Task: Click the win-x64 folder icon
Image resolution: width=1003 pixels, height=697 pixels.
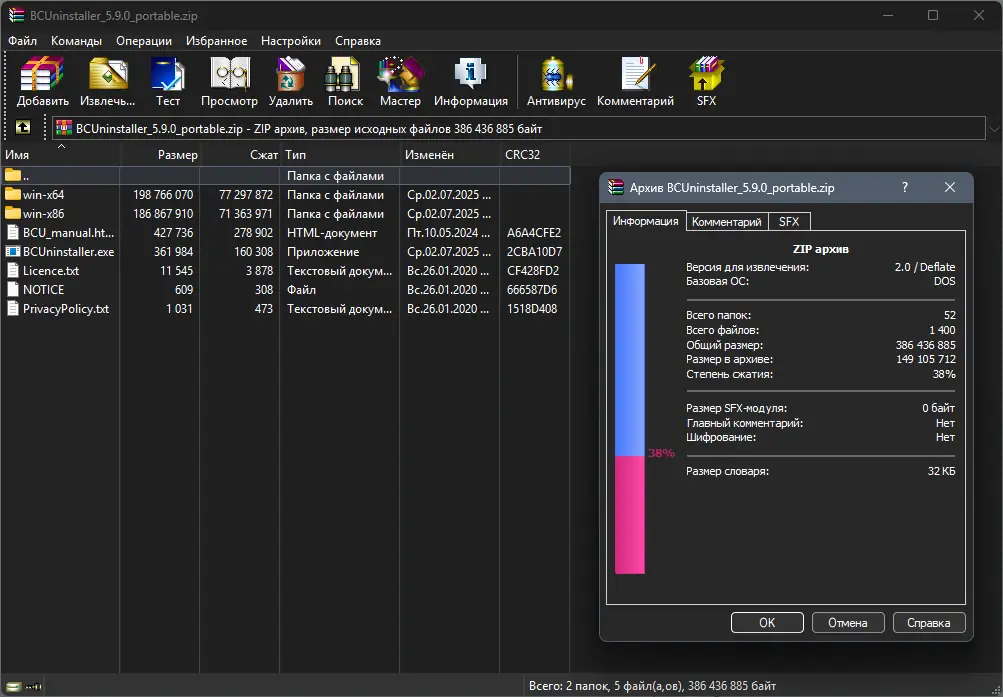Action: click(13, 194)
